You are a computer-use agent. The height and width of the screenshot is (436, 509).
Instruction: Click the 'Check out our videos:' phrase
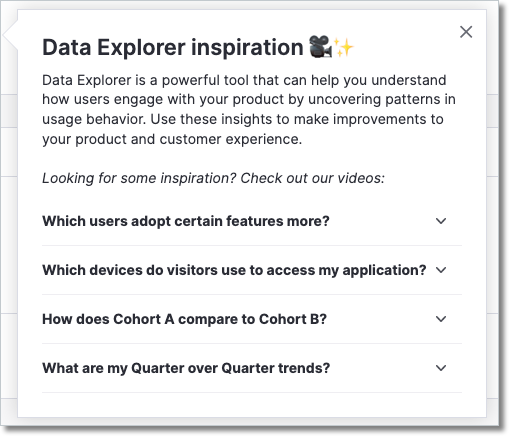[x=312, y=178]
